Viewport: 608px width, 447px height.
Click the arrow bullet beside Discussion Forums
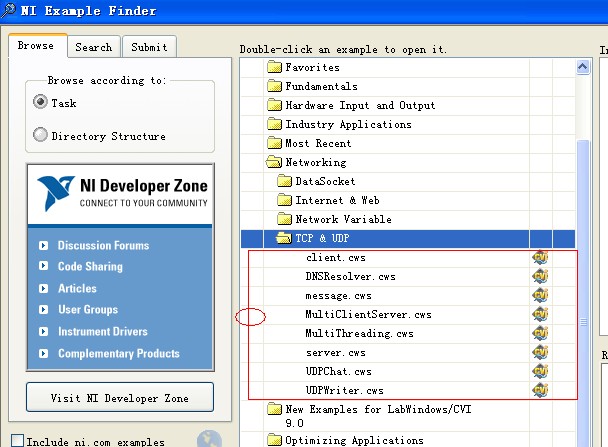coord(43,245)
